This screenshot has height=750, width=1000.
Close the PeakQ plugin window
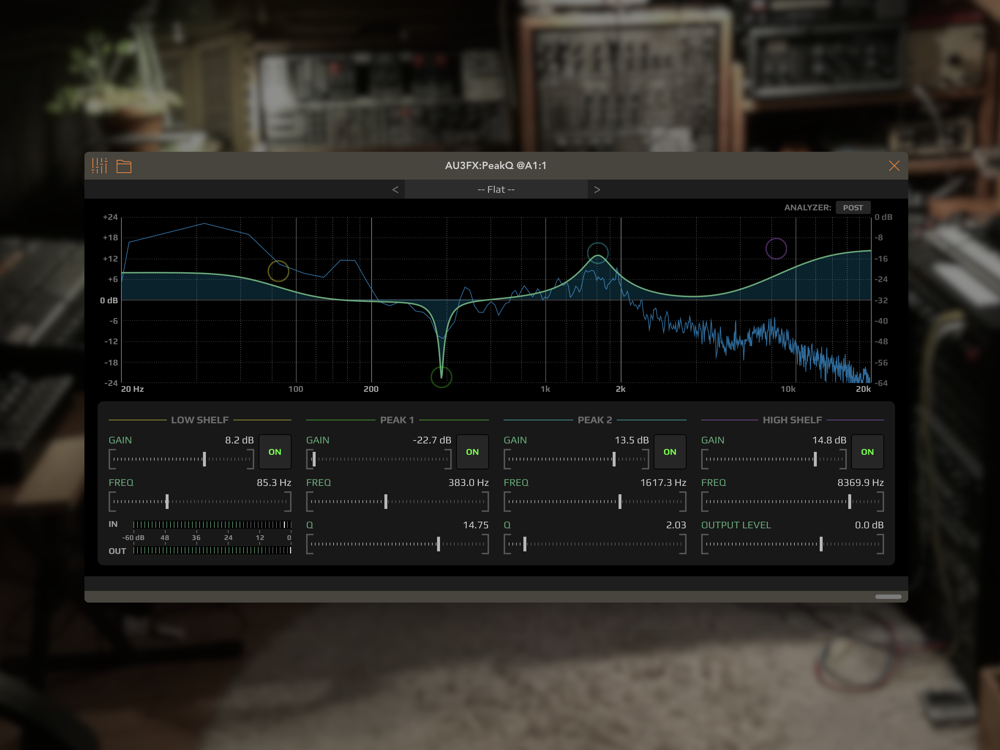coord(894,166)
